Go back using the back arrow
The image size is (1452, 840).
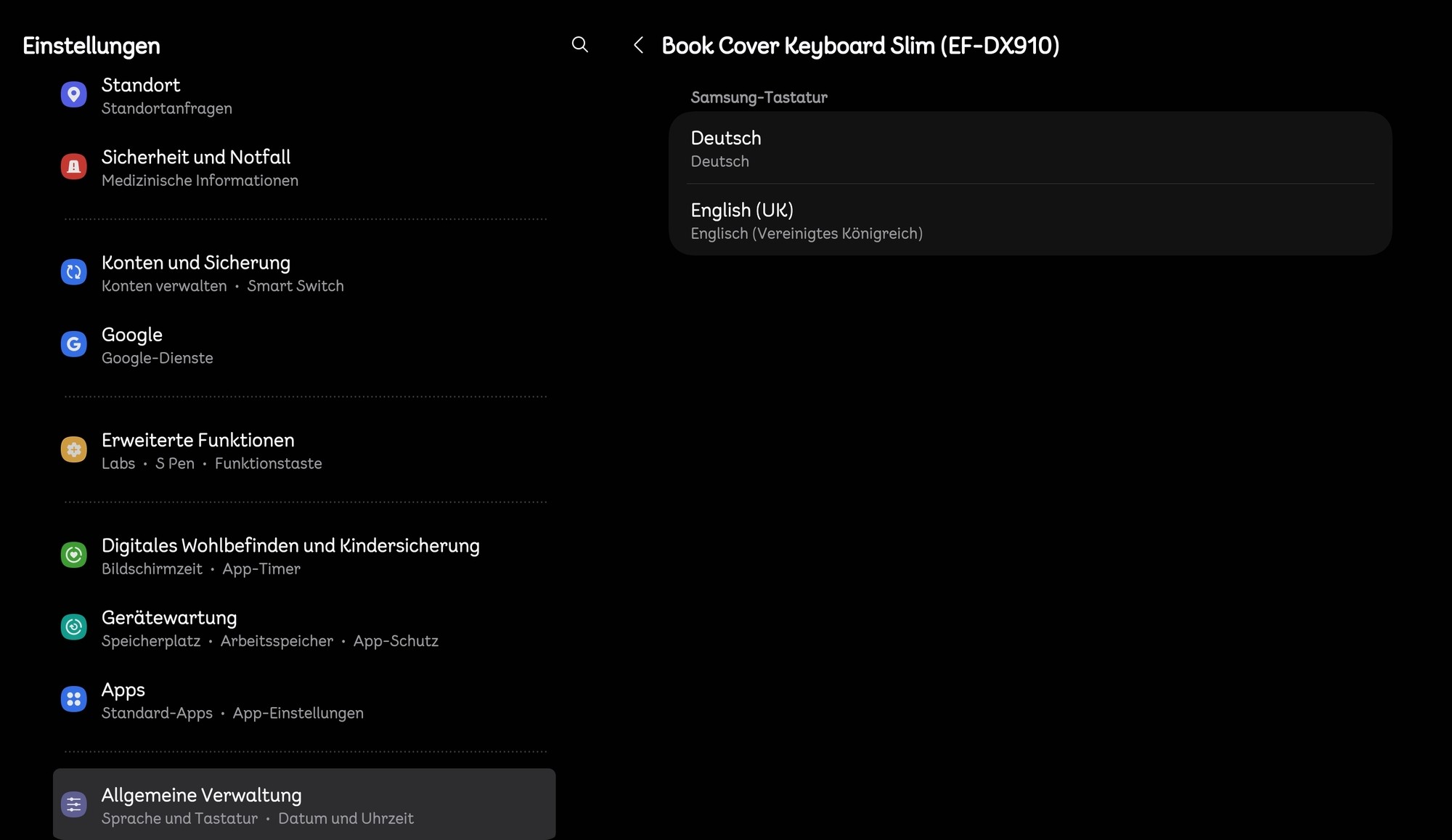click(x=638, y=45)
